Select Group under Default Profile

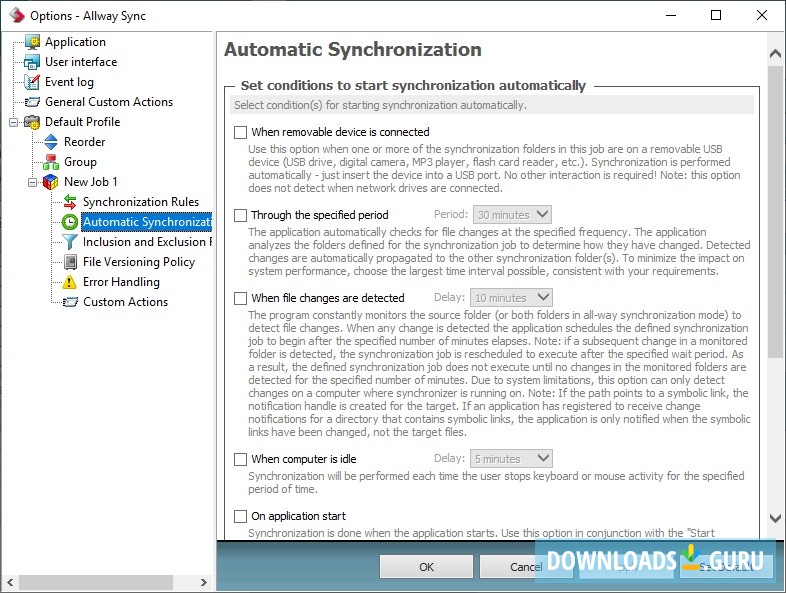80,162
